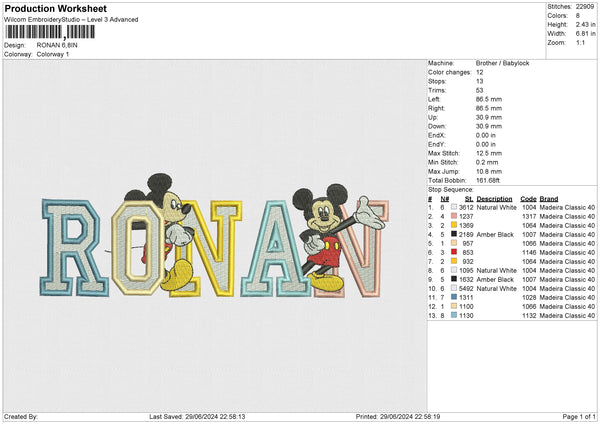Image resolution: width=600 pixels, height=424 pixels.
Task: Pick the black swatch with 2189 stitches
Action: click(454, 234)
